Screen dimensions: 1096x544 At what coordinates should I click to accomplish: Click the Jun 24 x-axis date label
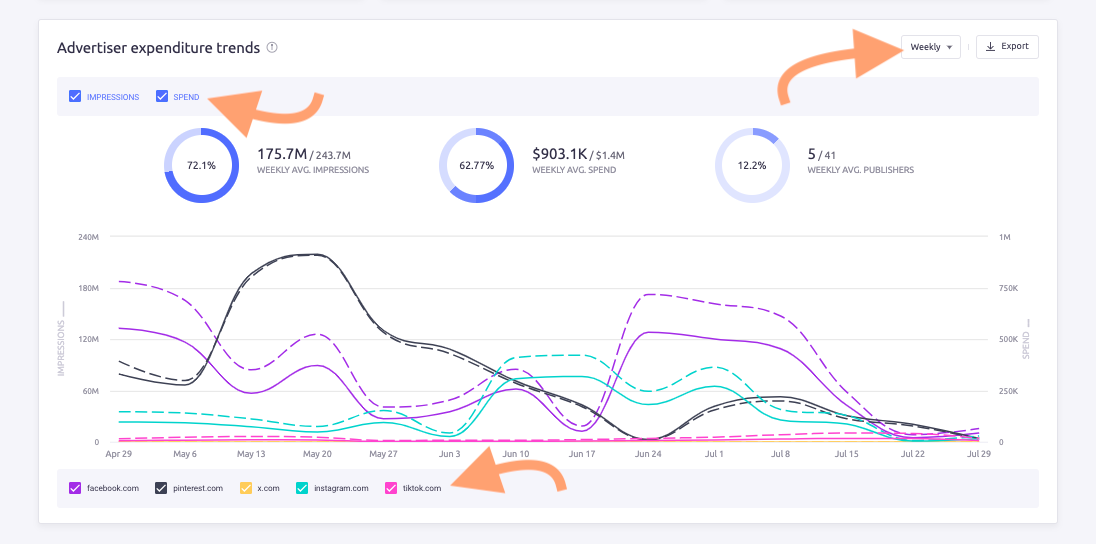[x=648, y=454]
